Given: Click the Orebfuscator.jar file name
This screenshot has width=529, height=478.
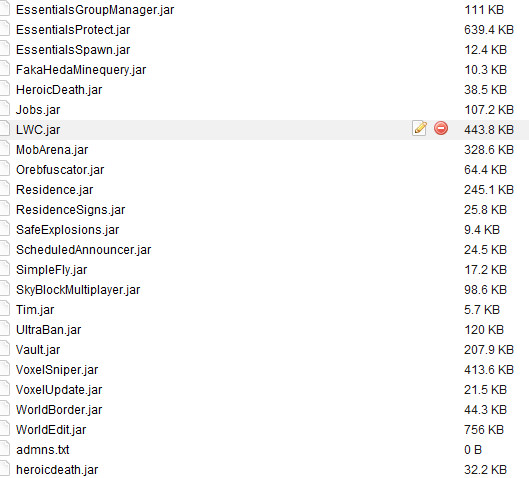Looking at the screenshot, I should click(x=60, y=170).
